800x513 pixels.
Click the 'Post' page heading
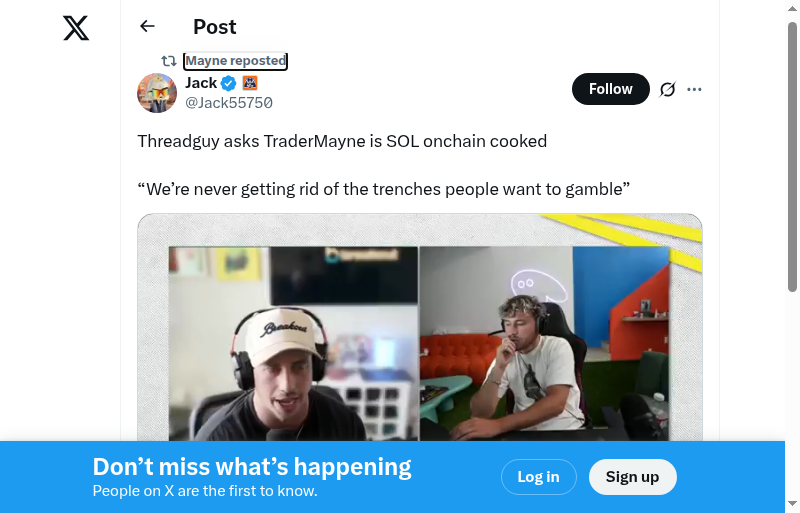(214, 27)
